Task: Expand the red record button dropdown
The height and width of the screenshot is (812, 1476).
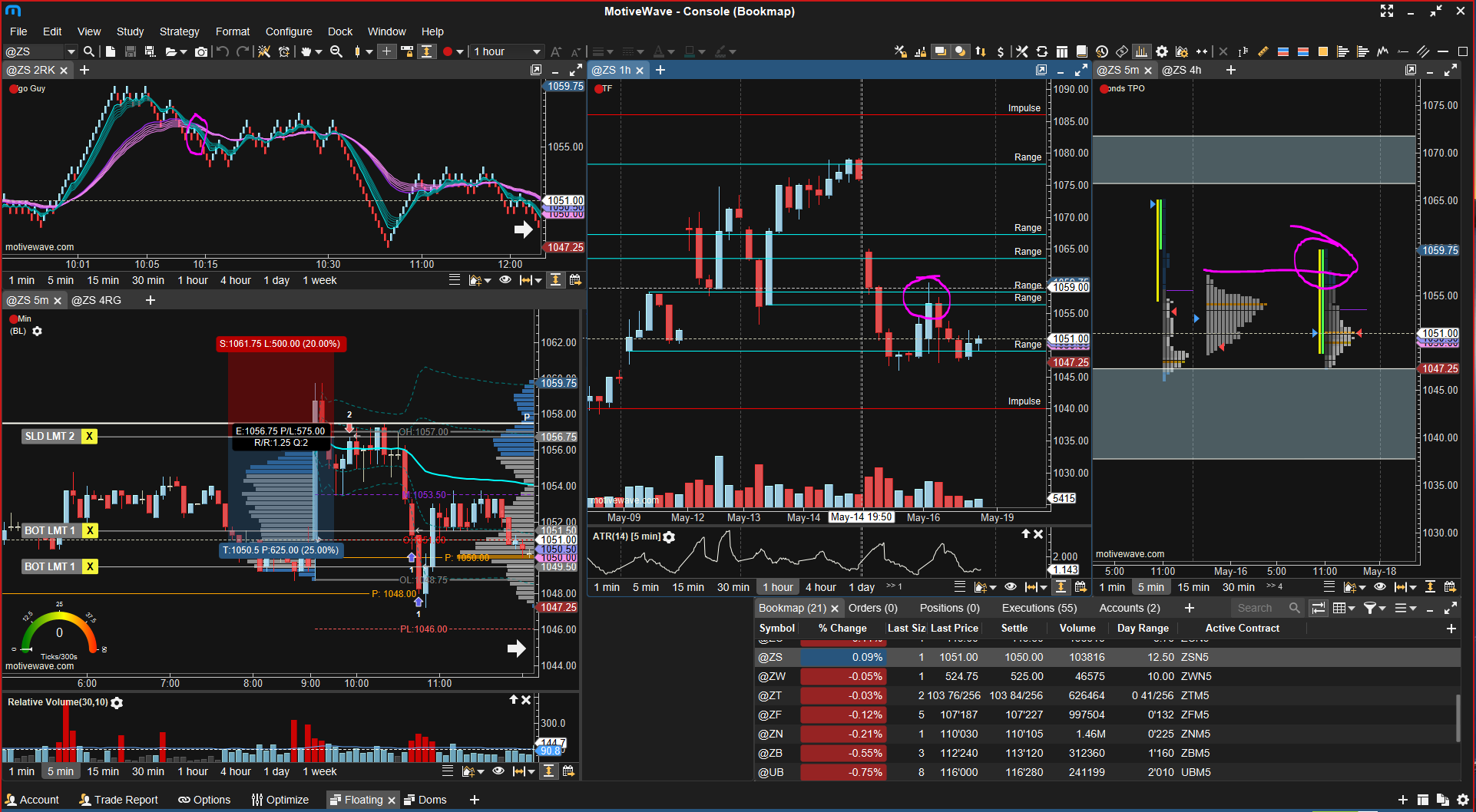Action: click(x=460, y=51)
